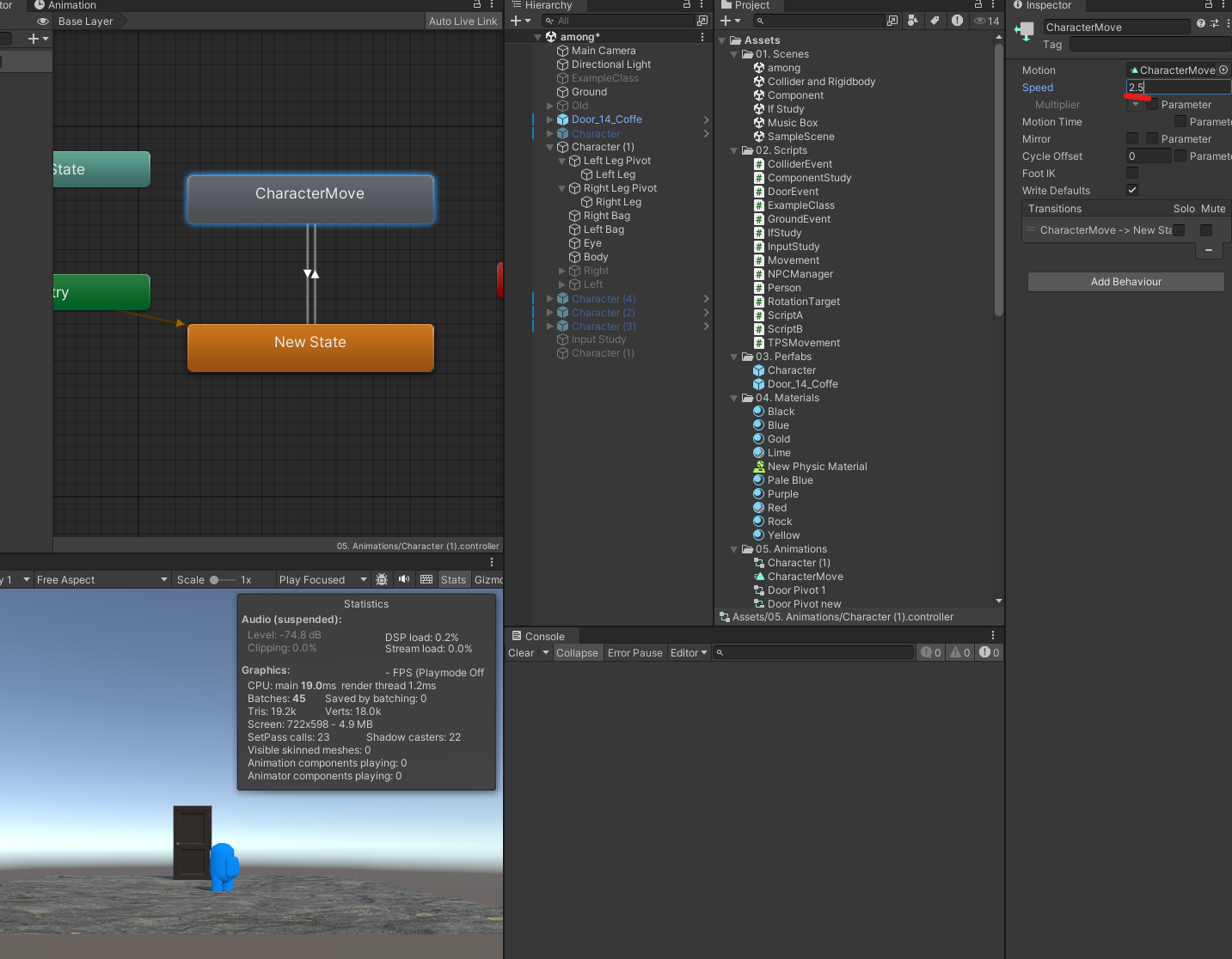The height and width of the screenshot is (959, 1232).
Task: Select the New Physic Material asset
Action: coord(817,467)
